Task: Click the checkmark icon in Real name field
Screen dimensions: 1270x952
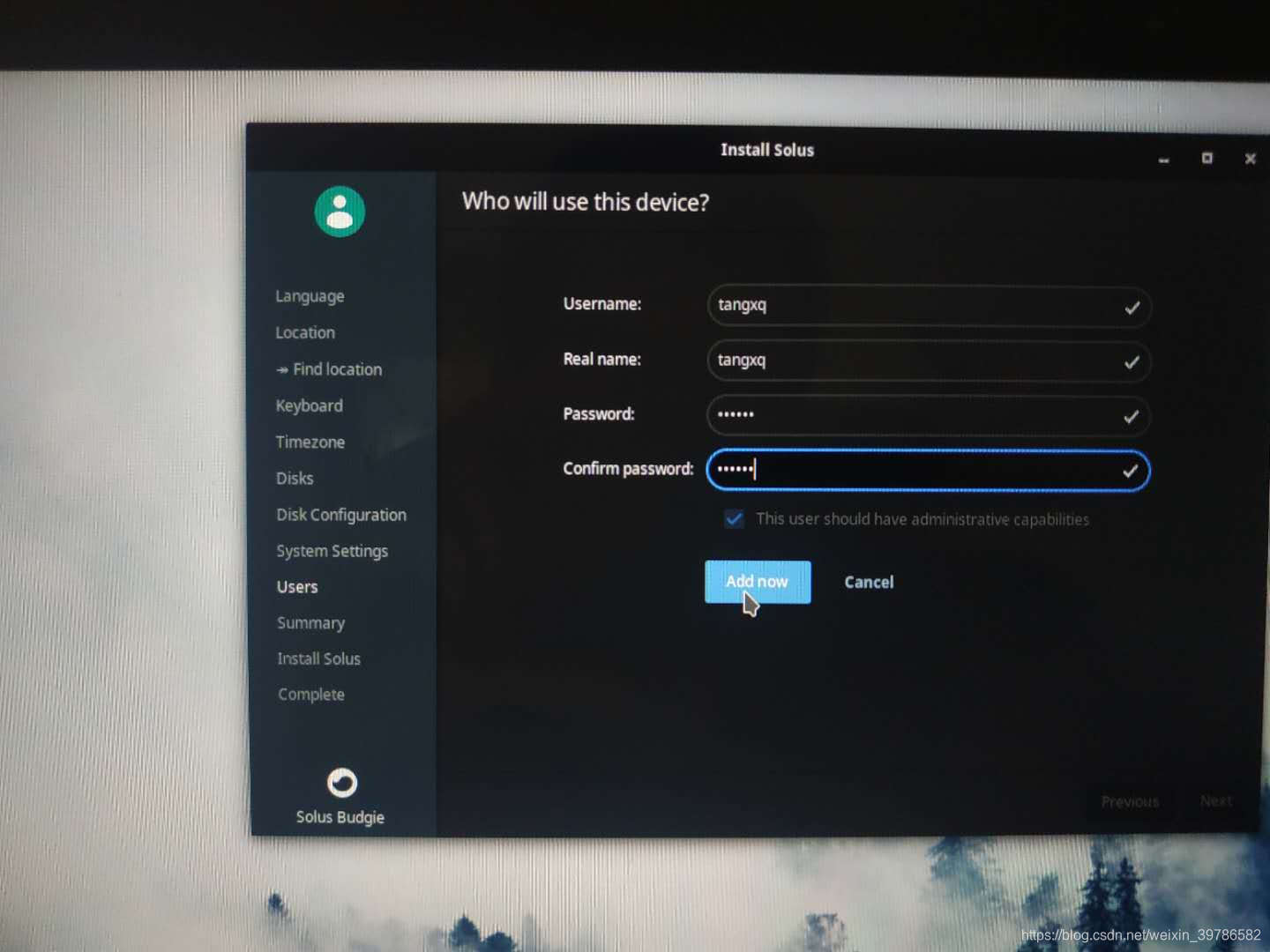Action: pyautogui.click(x=1132, y=362)
